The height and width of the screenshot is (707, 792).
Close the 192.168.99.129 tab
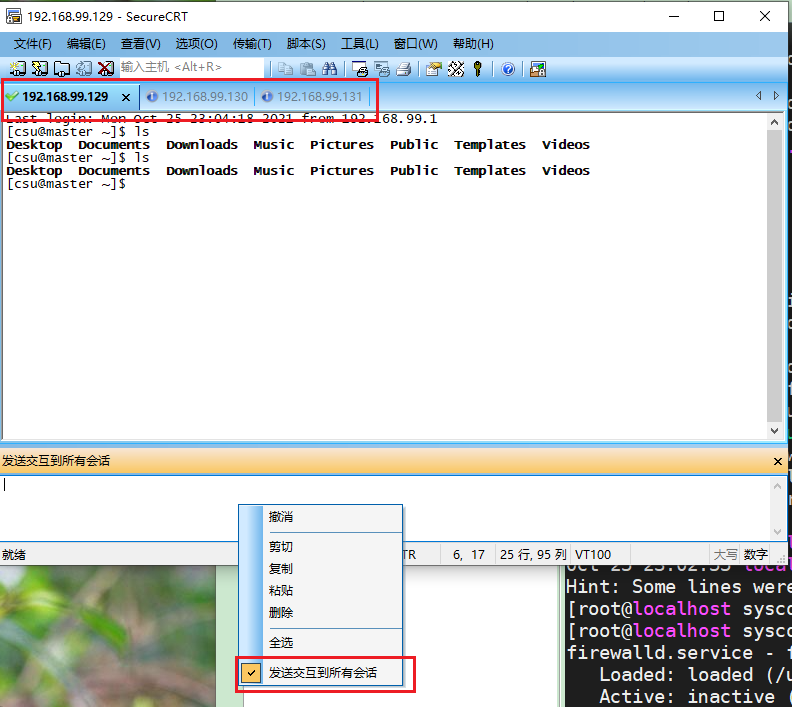click(x=126, y=97)
